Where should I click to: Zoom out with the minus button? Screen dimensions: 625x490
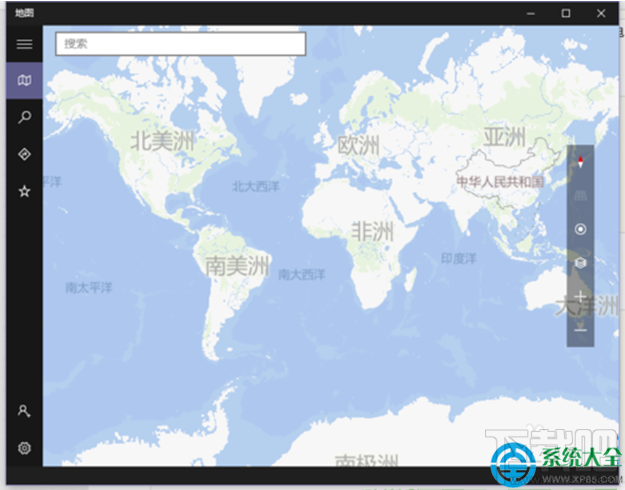pyautogui.click(x=580, y=330)
